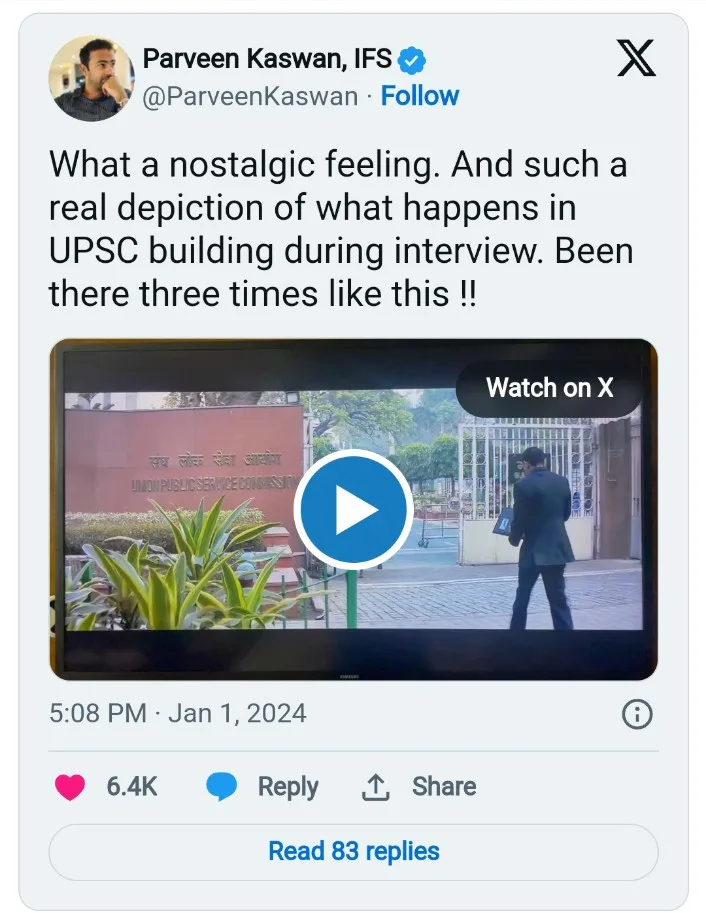706x913 pixels.
Task: Click the share arrow icon
Action: [x=375, y=787]
